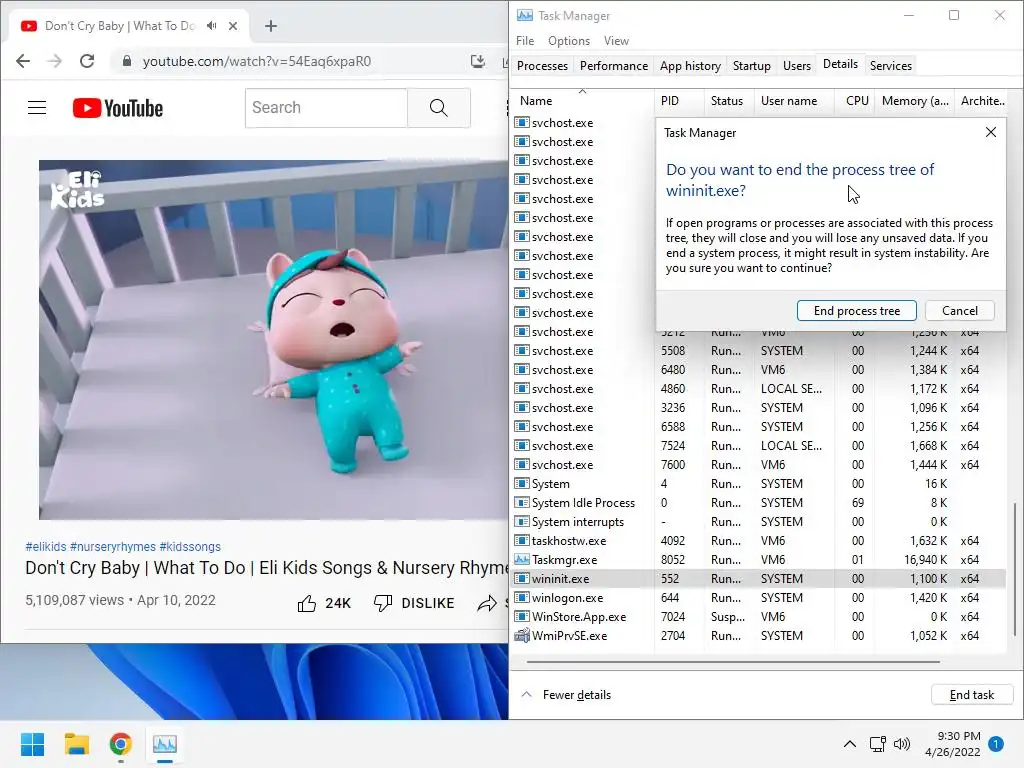
Task: Select the WinStore.App.exe process row
Action: click(758, 616)
